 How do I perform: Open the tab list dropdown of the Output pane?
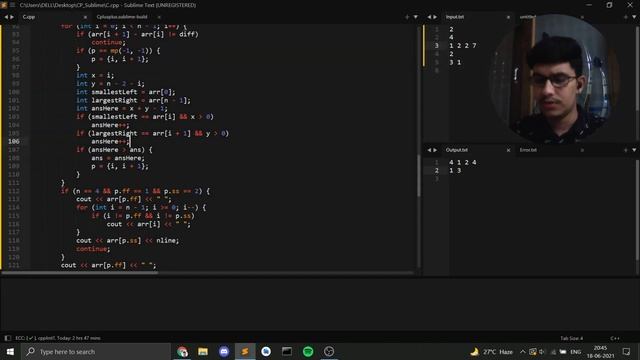point(634,150)
